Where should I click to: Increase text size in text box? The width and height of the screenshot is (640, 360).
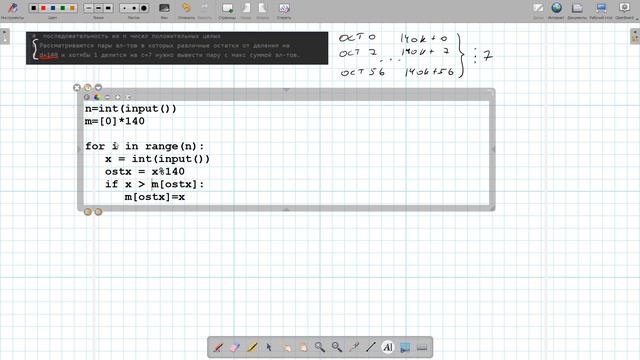click(118, 97)
